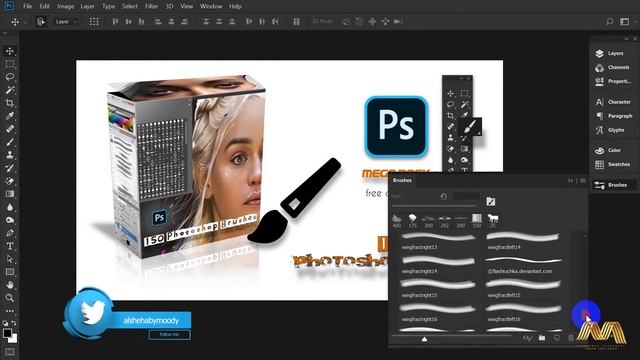
Task: Click the delete brush trash icon
Action: pos(571,338)
